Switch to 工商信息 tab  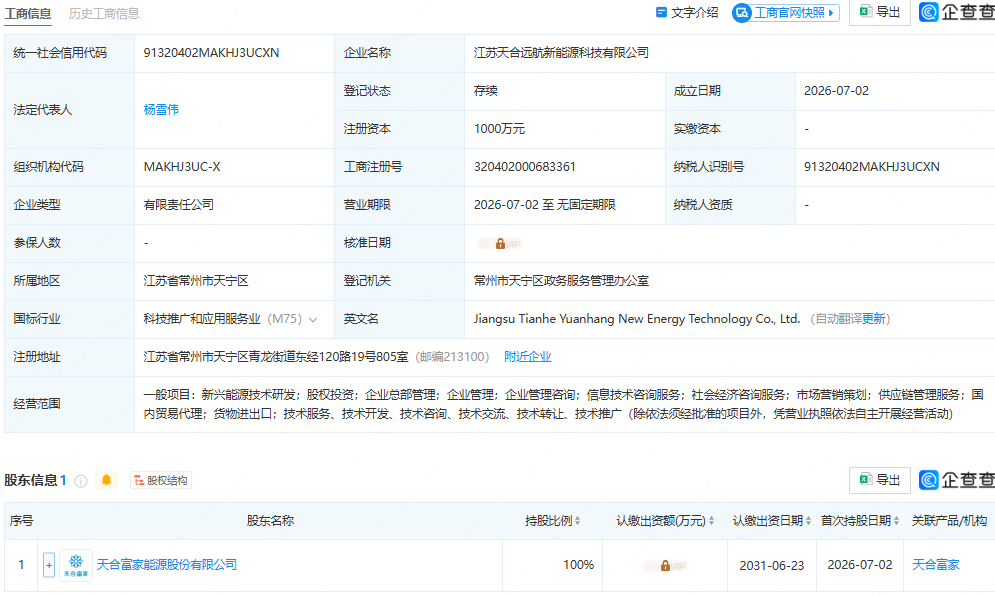[x=28, y=13]
